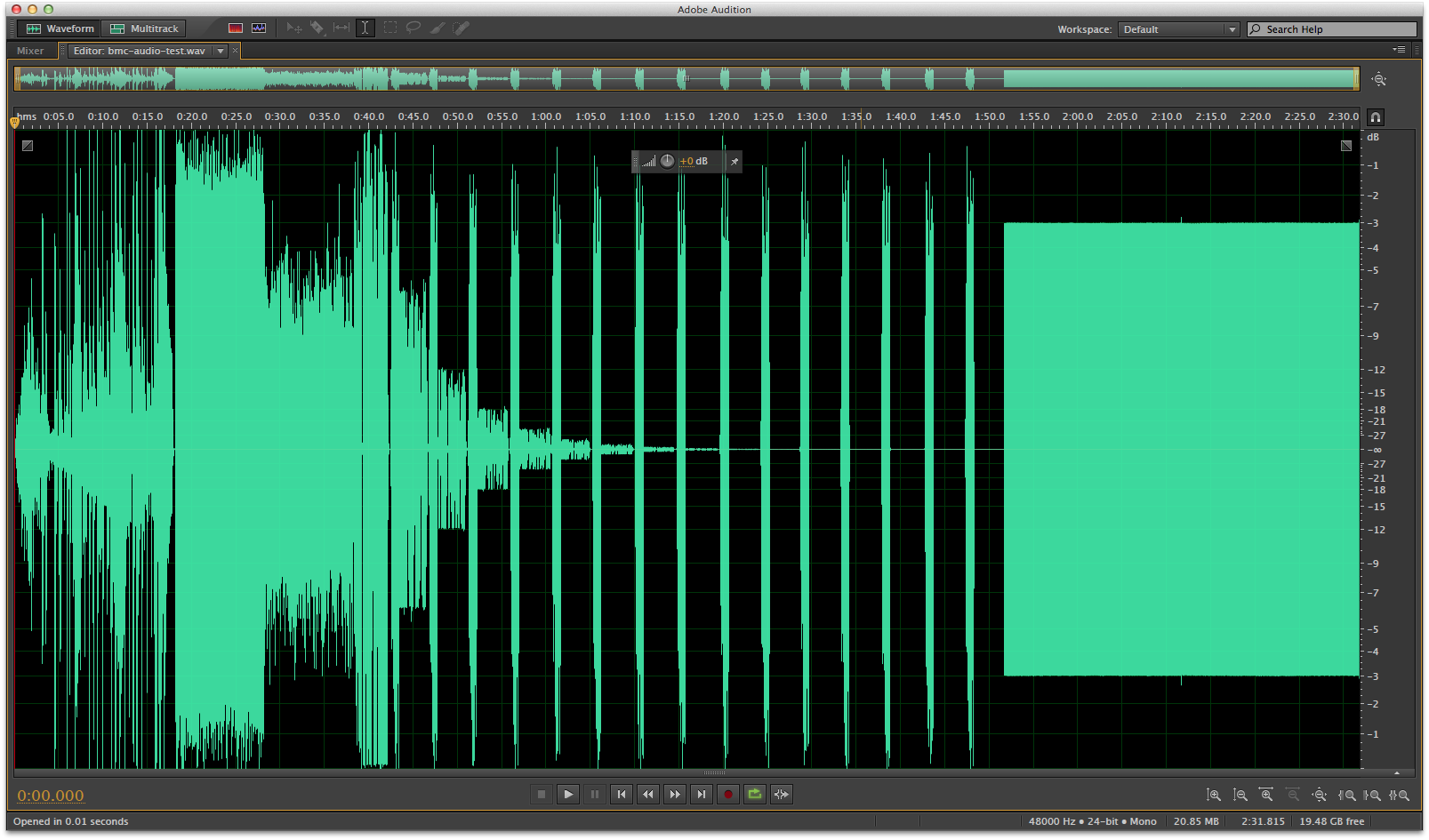Select the Spot Healing Brush tool
This screenshot has width=1429, height=840.
tap(461, 28)
